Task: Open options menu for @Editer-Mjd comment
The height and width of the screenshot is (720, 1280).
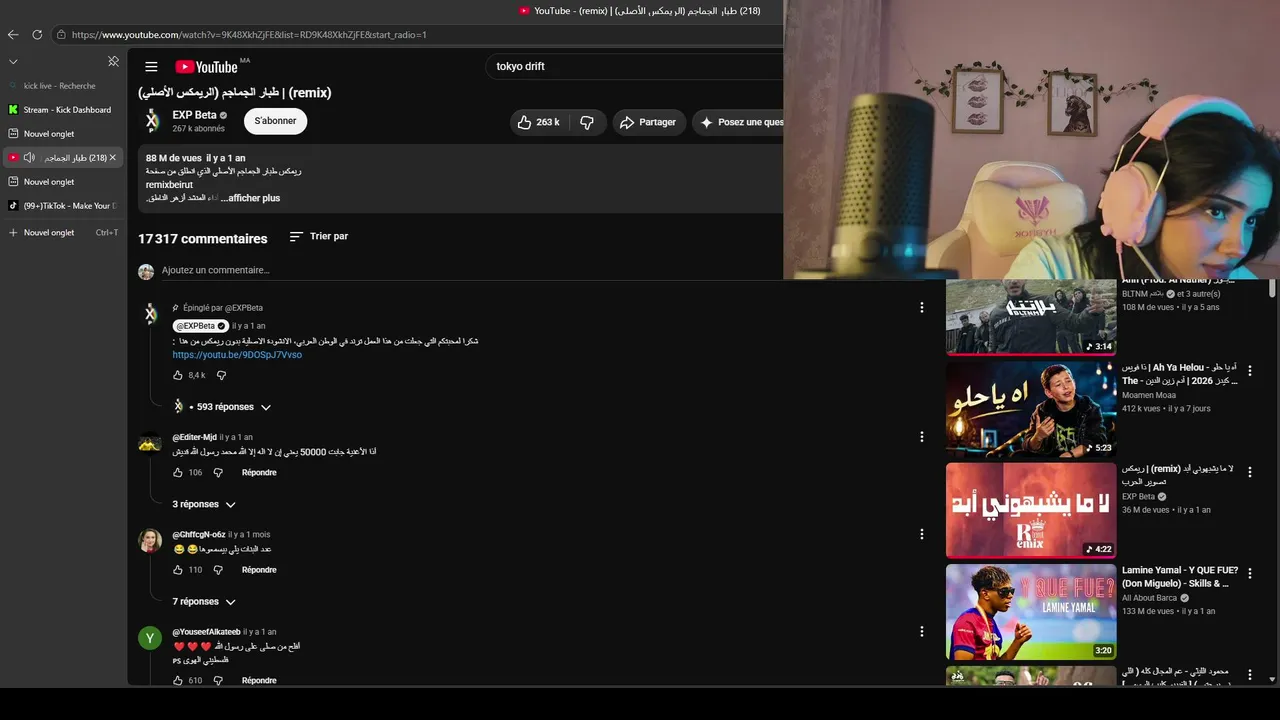Action: pos(922,437)
